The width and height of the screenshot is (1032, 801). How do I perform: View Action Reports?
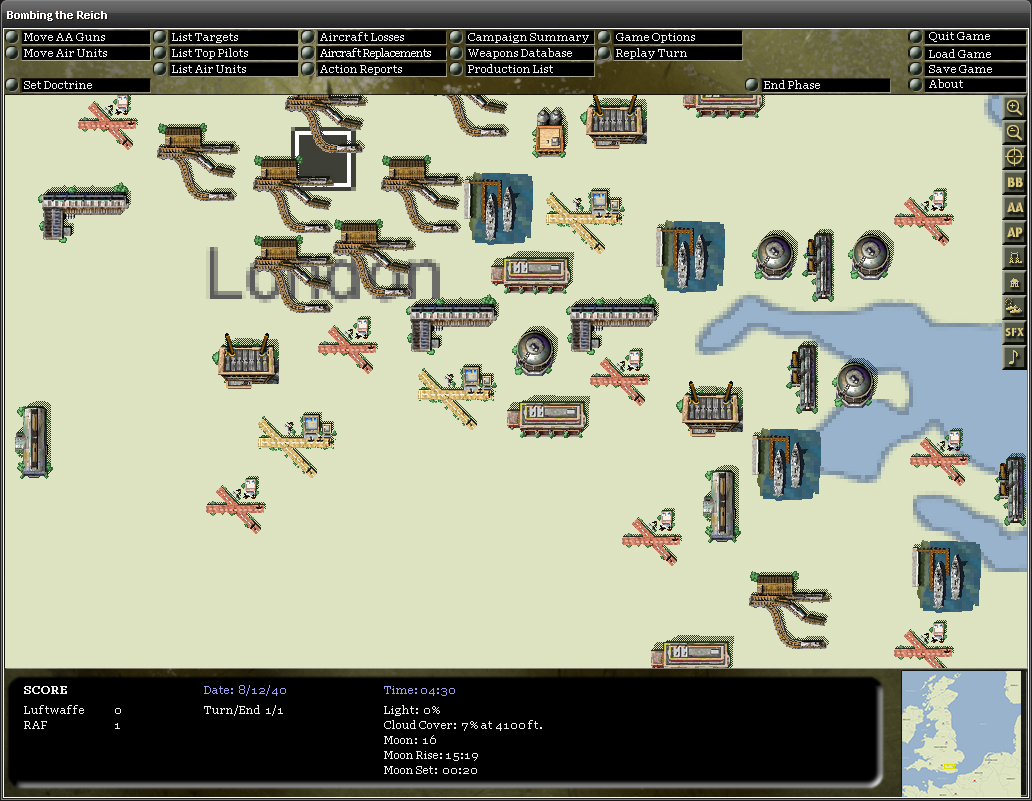tap(374, 68)
